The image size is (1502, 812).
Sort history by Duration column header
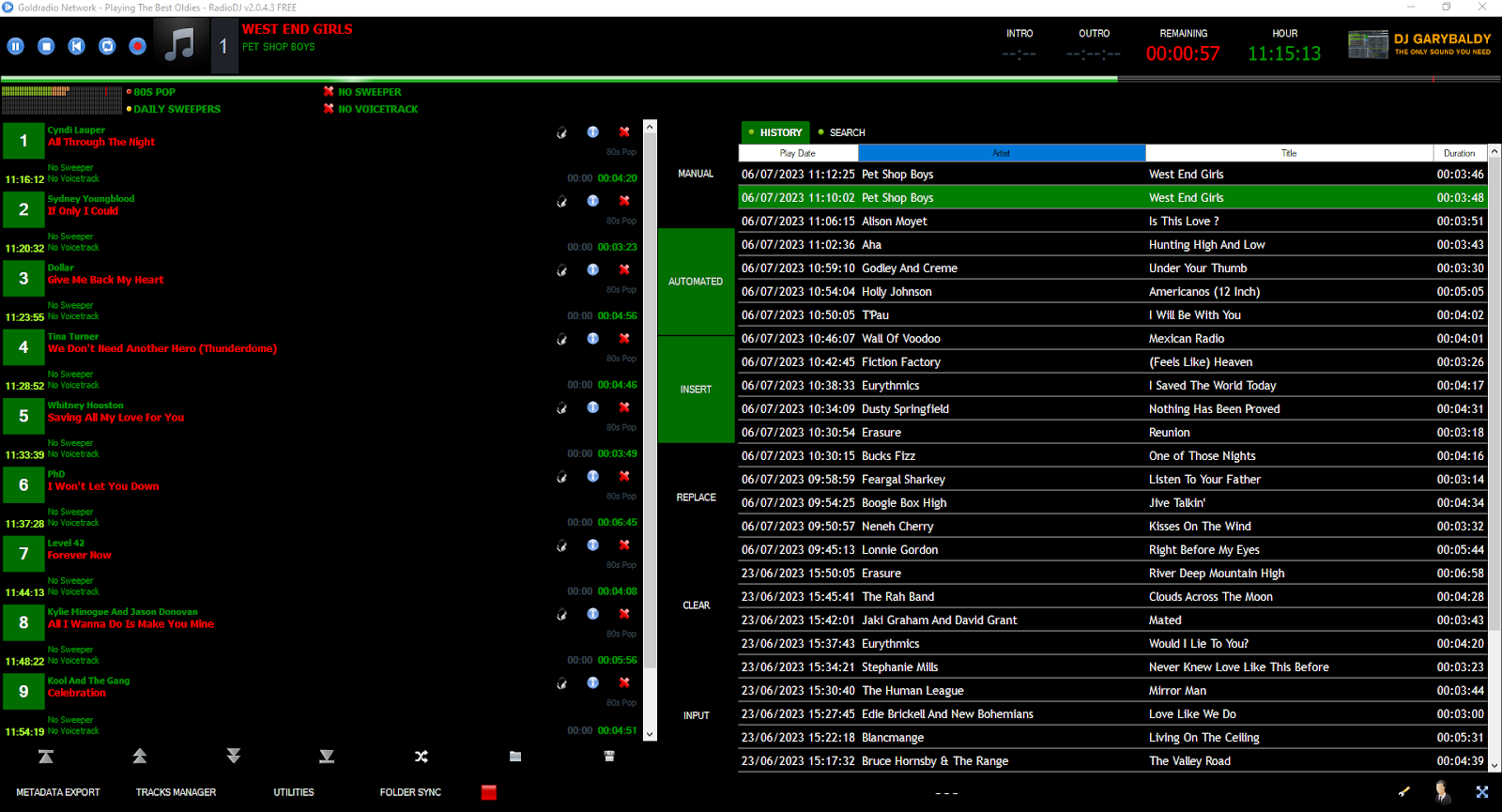pos(1460,153)
